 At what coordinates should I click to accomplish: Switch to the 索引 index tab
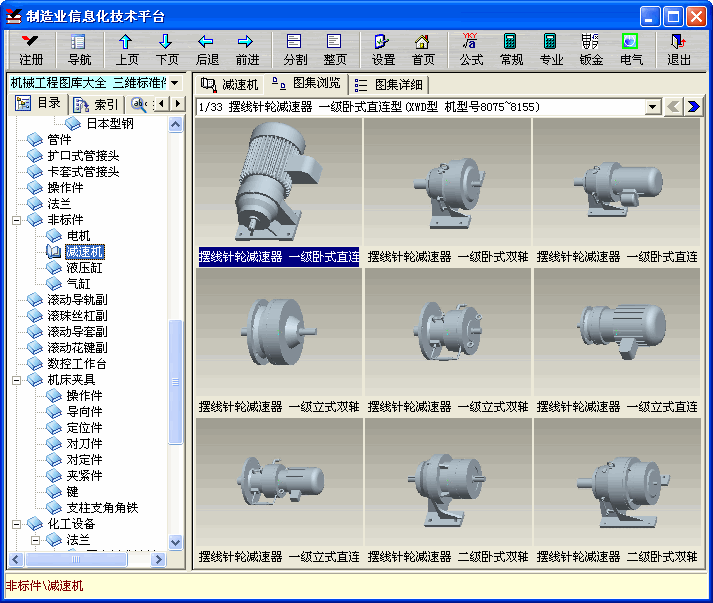tap(96, 104)
